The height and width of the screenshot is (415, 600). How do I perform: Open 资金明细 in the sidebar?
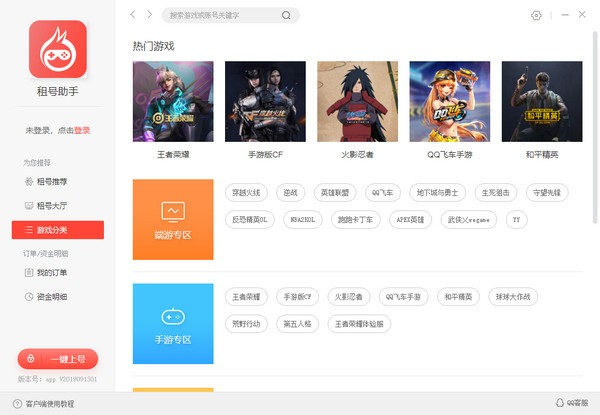58,297
